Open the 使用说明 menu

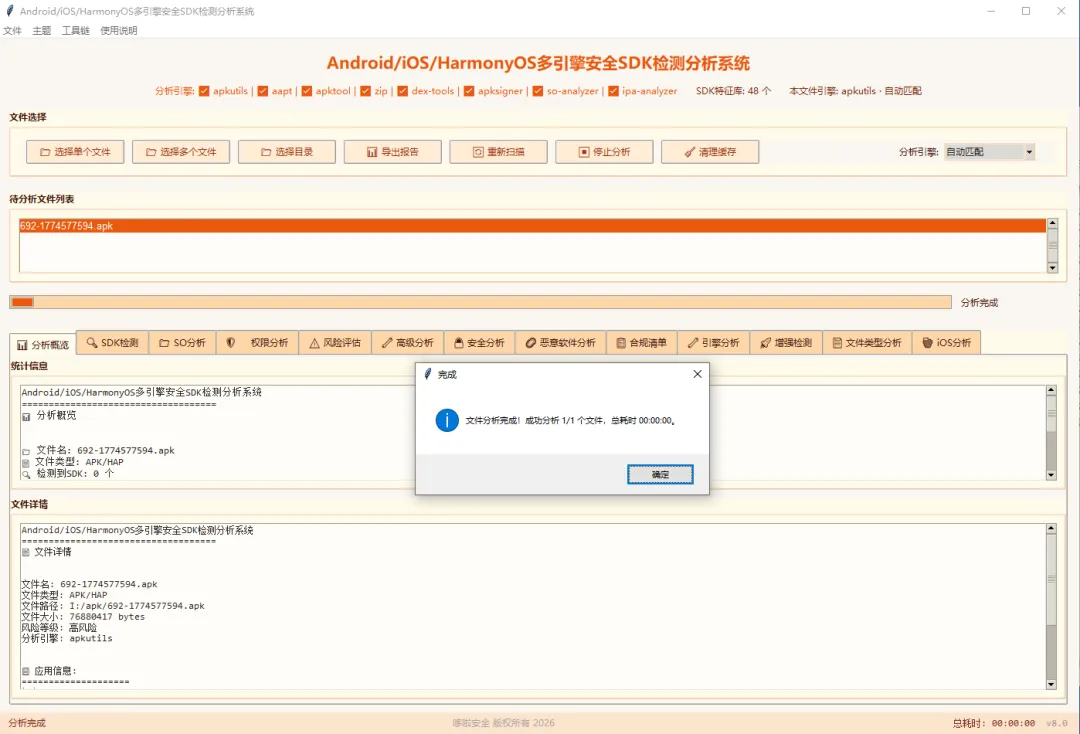118,30
